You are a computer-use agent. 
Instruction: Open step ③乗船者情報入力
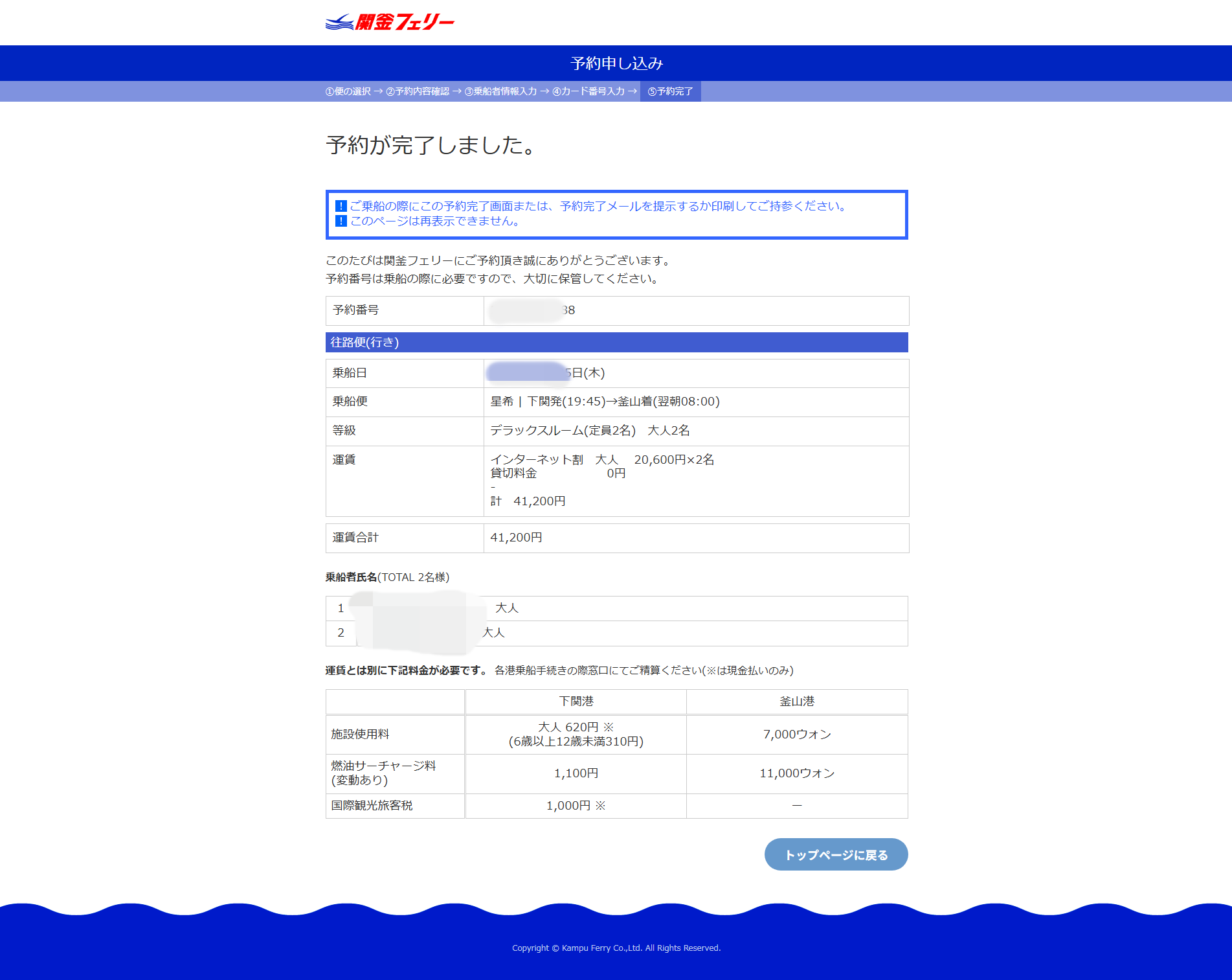[502, 91]
